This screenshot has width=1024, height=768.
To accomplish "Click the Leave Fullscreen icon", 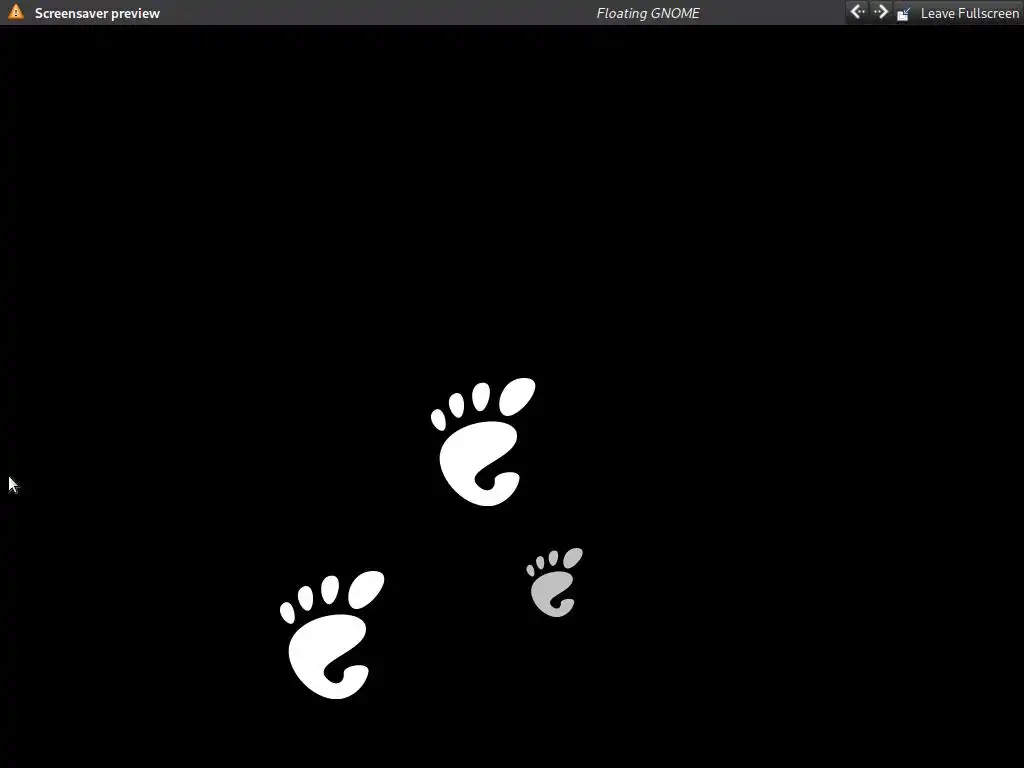I will coord(904,13).
